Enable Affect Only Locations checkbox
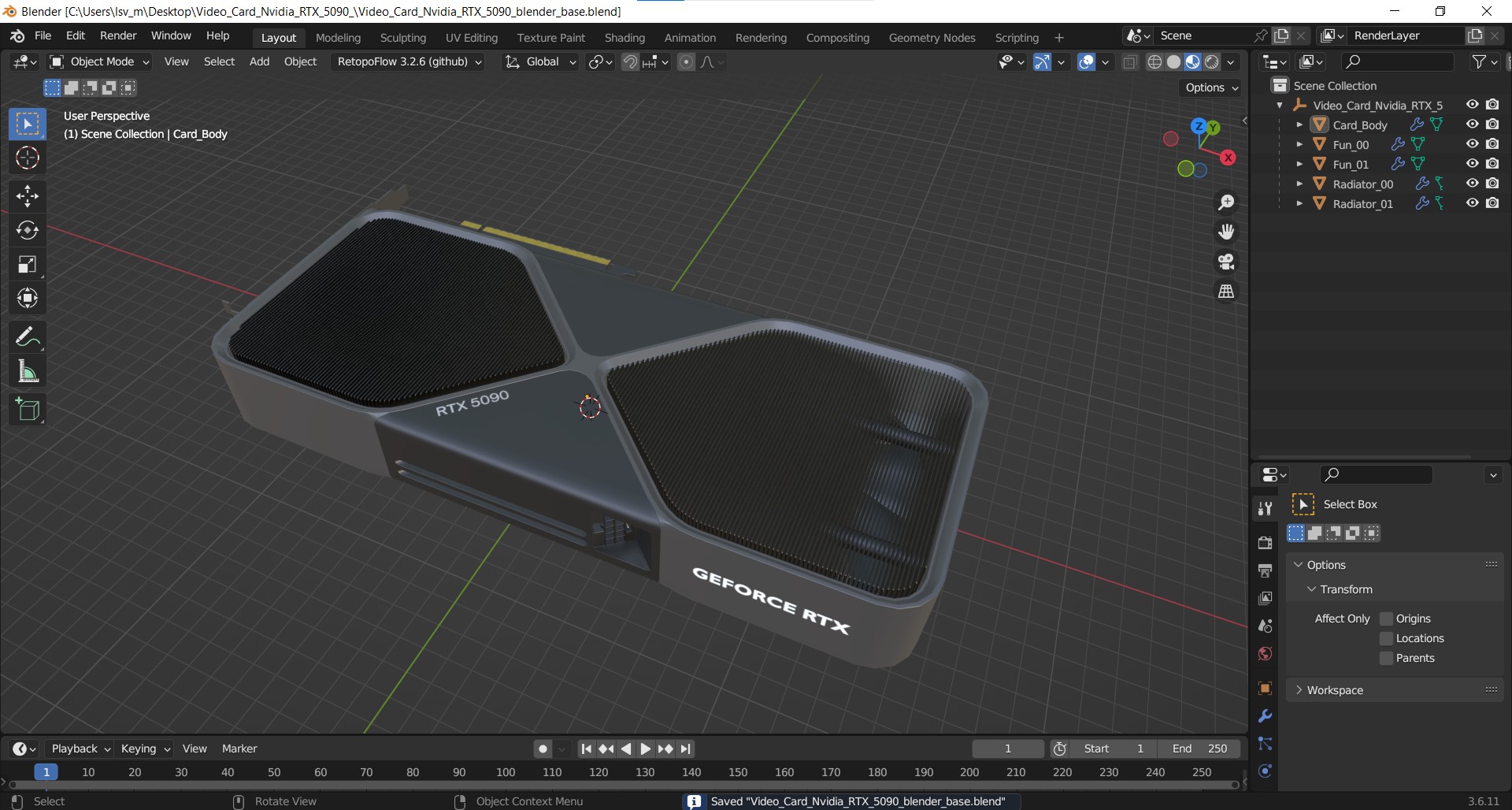Viewport: 1512px width, 810px height. (x=1387, y=638)
